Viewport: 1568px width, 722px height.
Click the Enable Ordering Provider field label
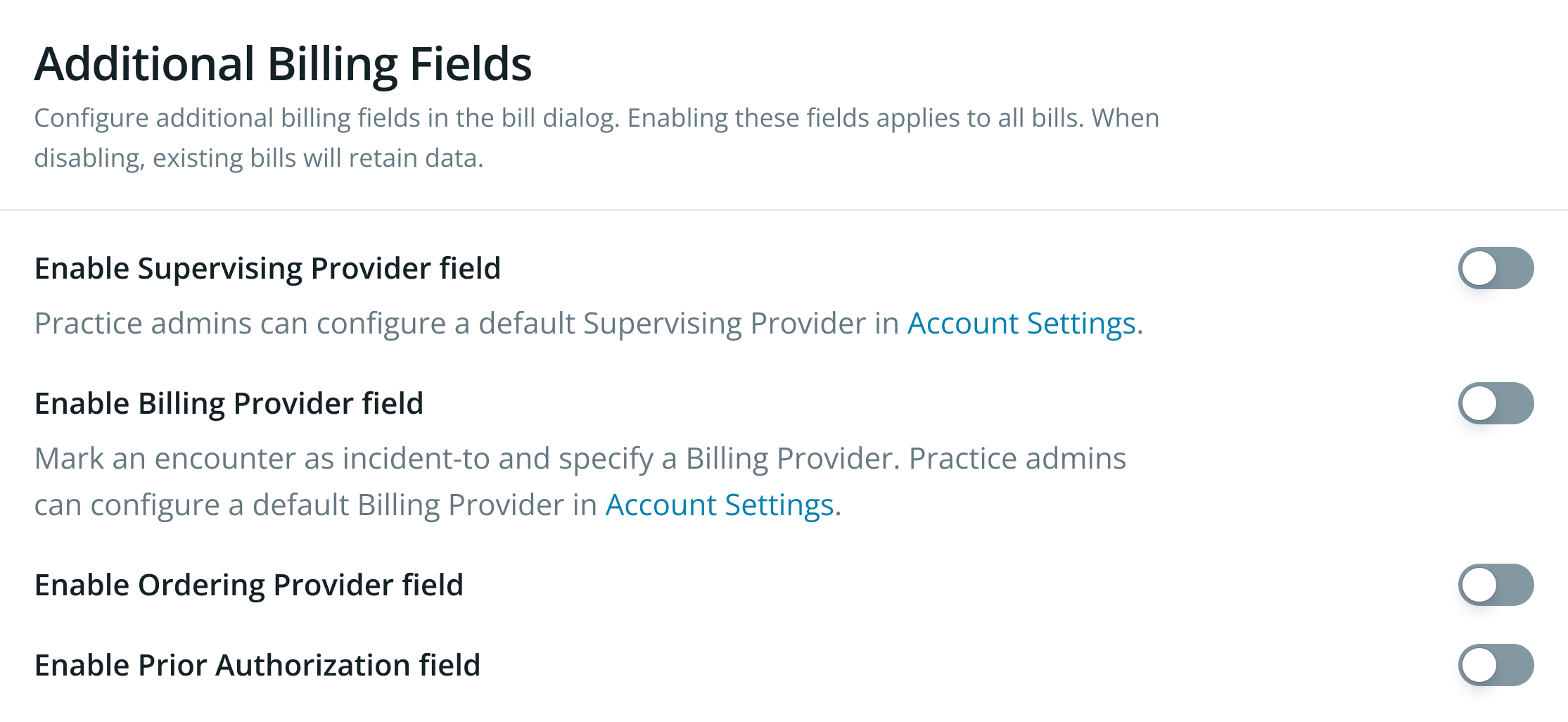click(249, 585)
